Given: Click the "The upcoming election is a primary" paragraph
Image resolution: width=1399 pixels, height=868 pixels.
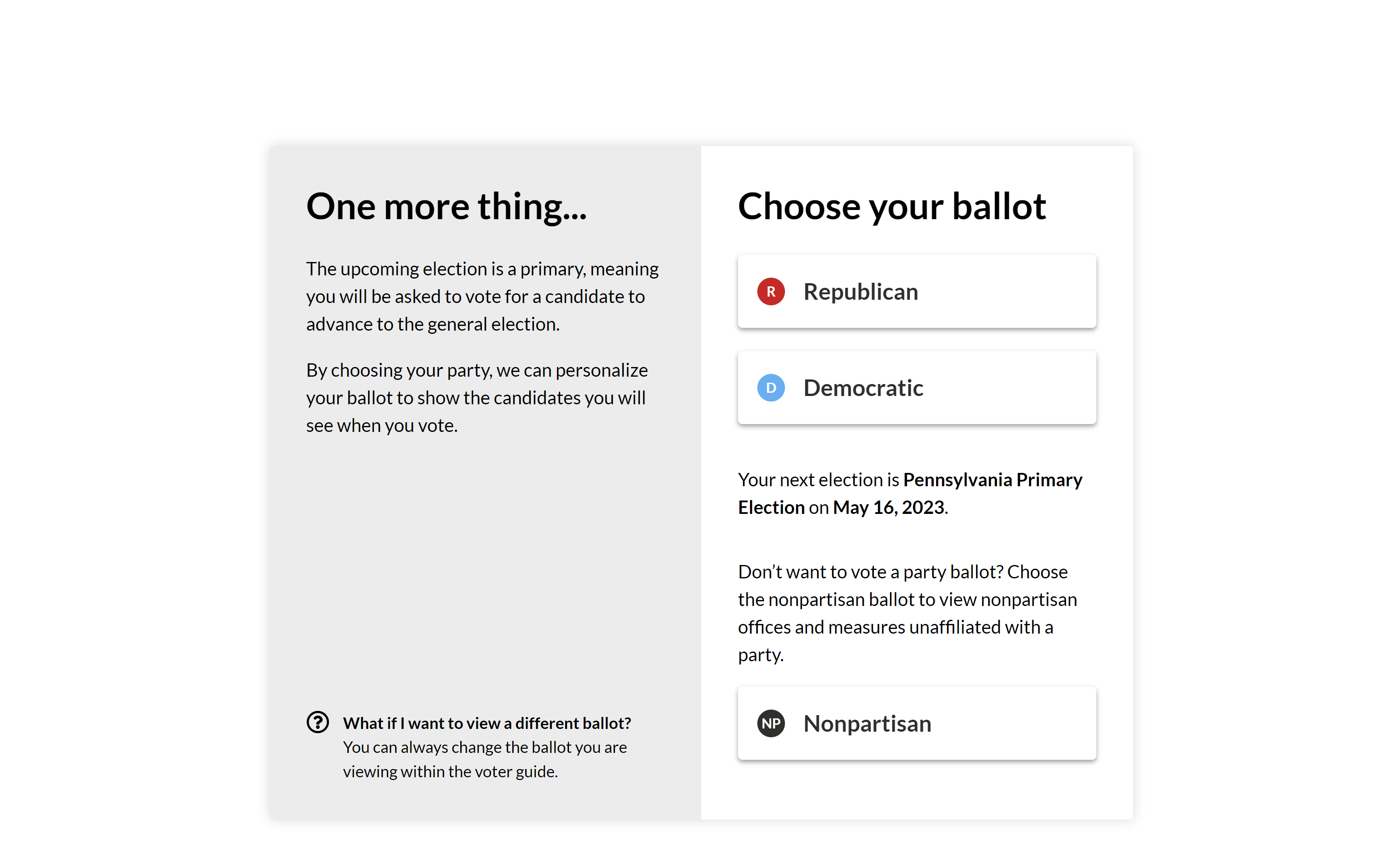Looking at the screenshot, I should tap(482, 296).
